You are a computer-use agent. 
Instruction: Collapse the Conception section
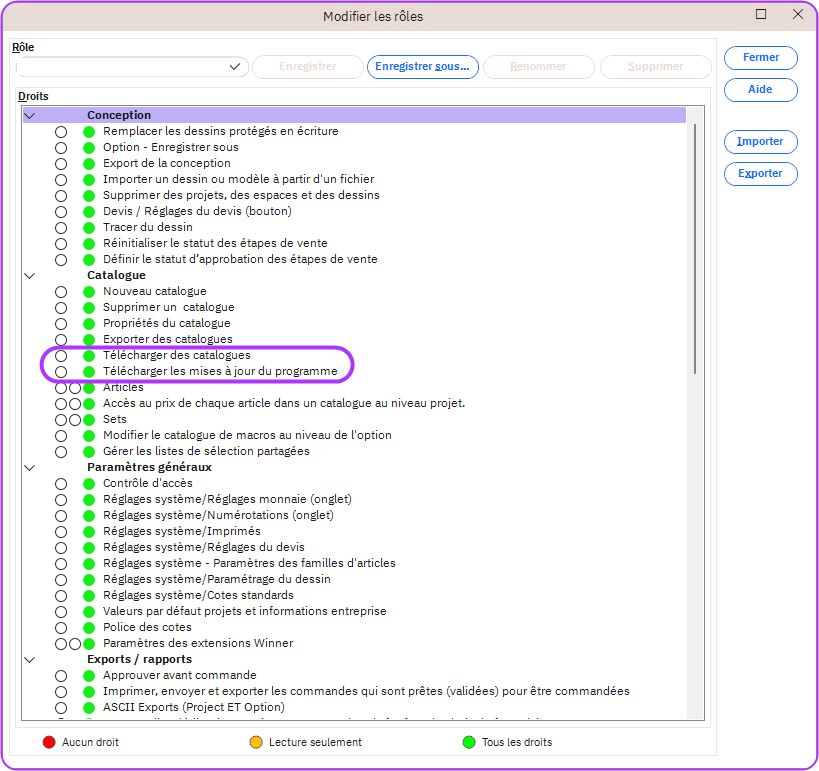30,115
